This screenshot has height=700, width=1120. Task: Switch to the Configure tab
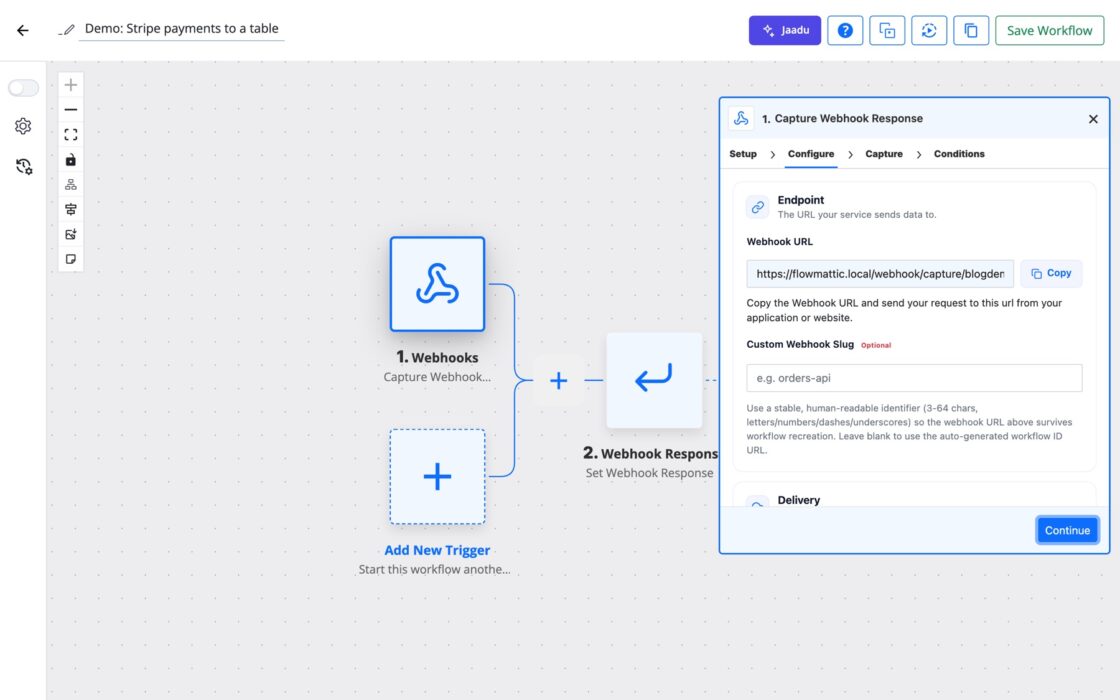click(x=811, y=154)
